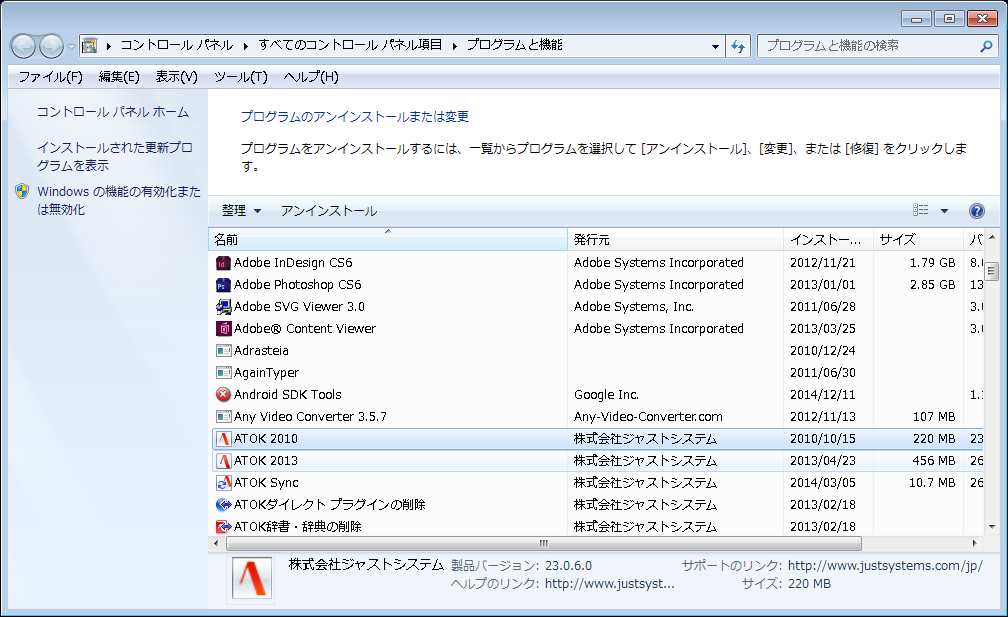Click the ATOK 2010 icon

click(x=223, y=439)
